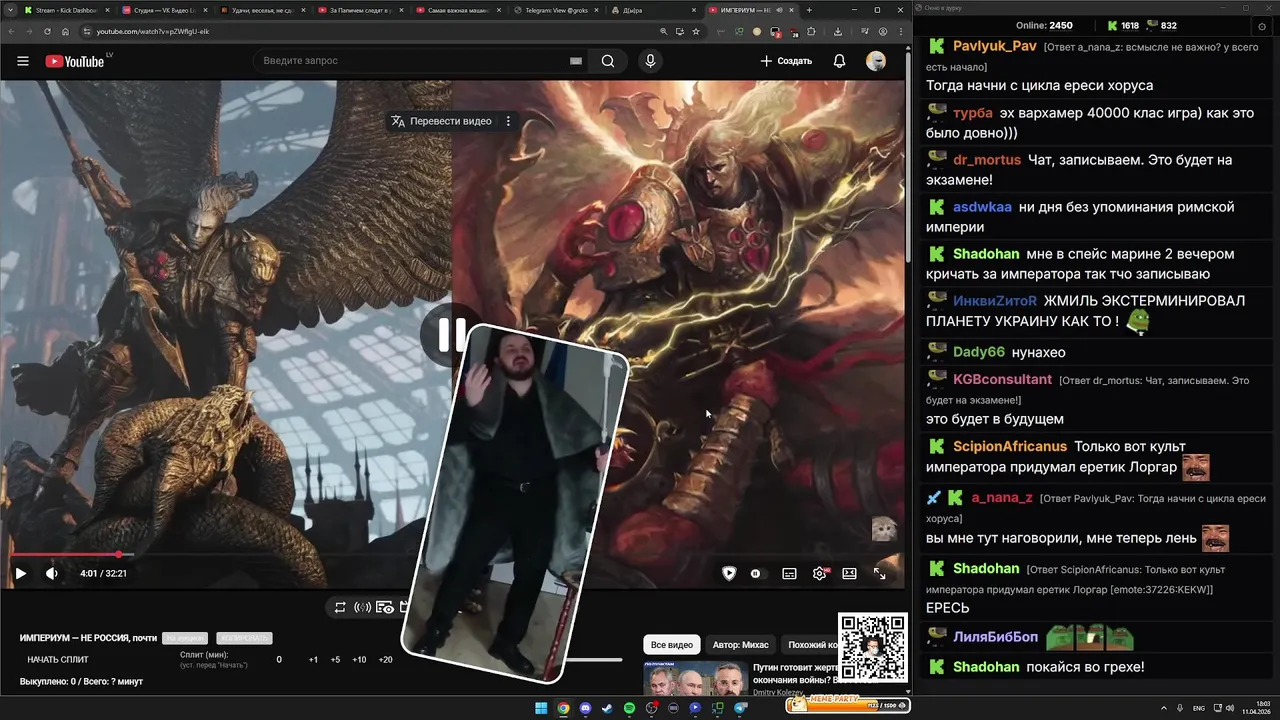The image size is (1280, 720).
Task: Add +1 minute to the split
Action: pos(313,659)
